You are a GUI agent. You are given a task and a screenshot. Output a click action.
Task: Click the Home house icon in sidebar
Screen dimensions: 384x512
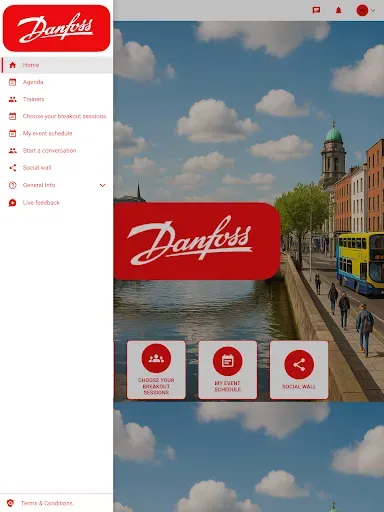tap(13, 65)
